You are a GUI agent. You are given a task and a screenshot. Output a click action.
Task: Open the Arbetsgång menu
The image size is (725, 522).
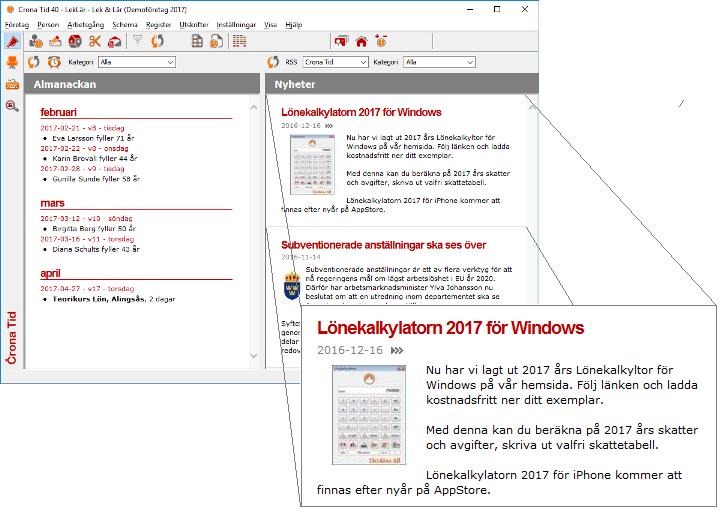click(x=86, y=25)
